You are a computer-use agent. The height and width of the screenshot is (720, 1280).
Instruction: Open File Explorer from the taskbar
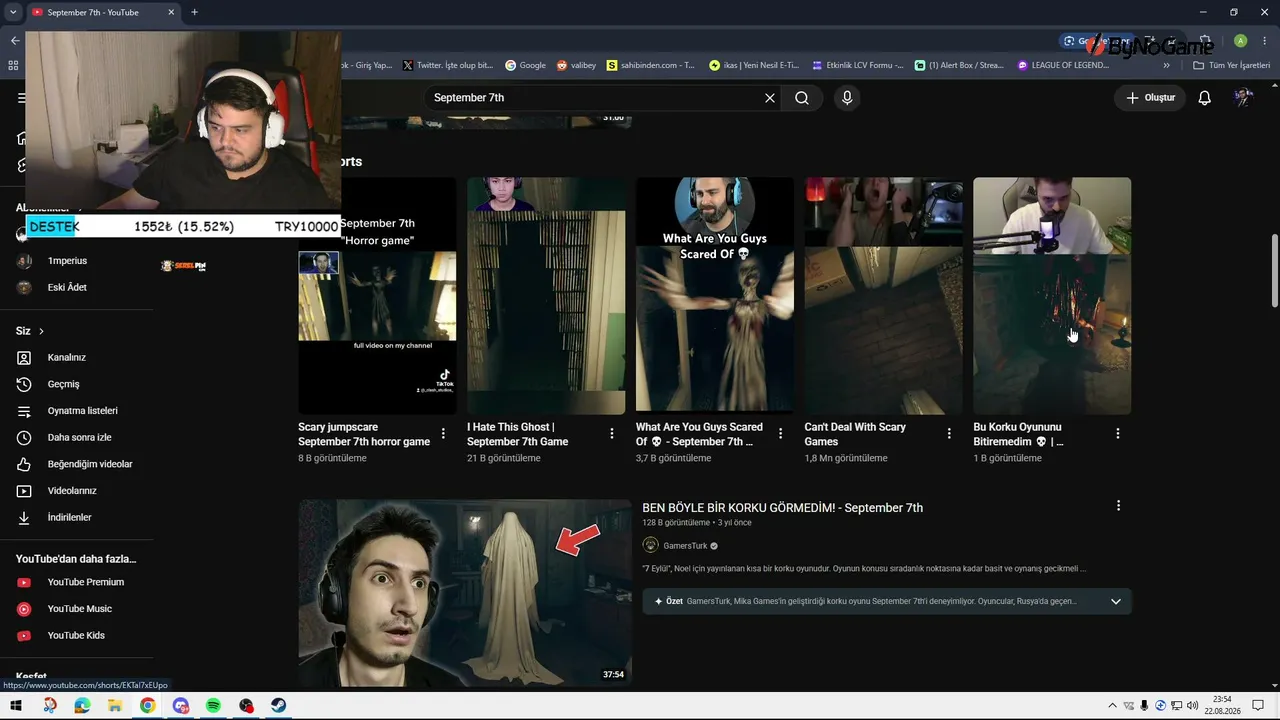coord(115,706)
